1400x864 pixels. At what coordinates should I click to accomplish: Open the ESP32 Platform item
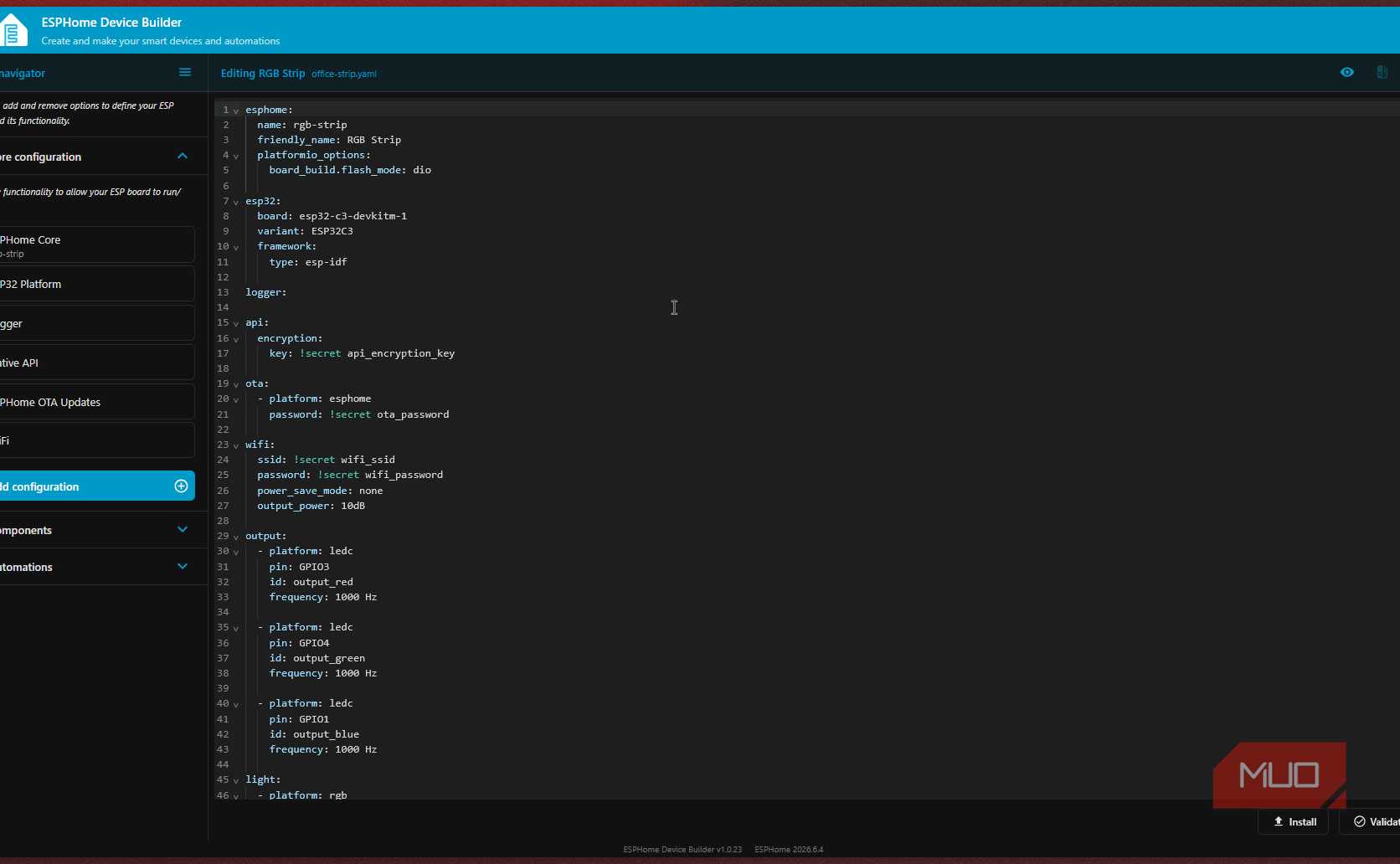click(96, 284)
